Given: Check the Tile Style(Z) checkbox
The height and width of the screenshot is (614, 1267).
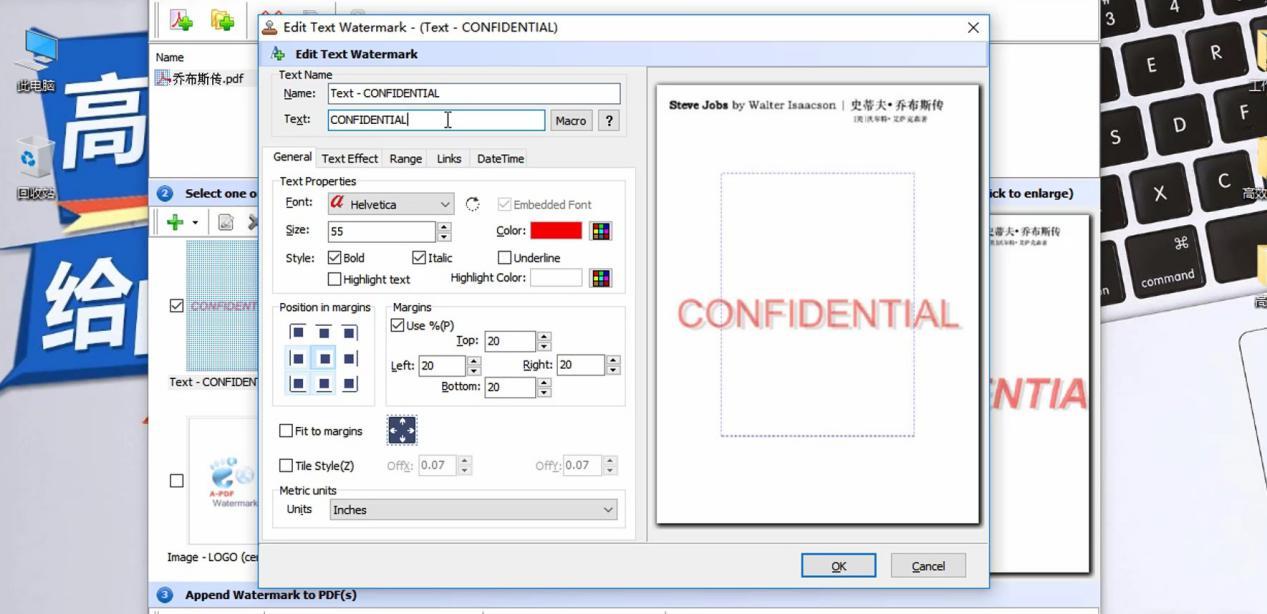Looking at the screenshot, I should [286, 465].
